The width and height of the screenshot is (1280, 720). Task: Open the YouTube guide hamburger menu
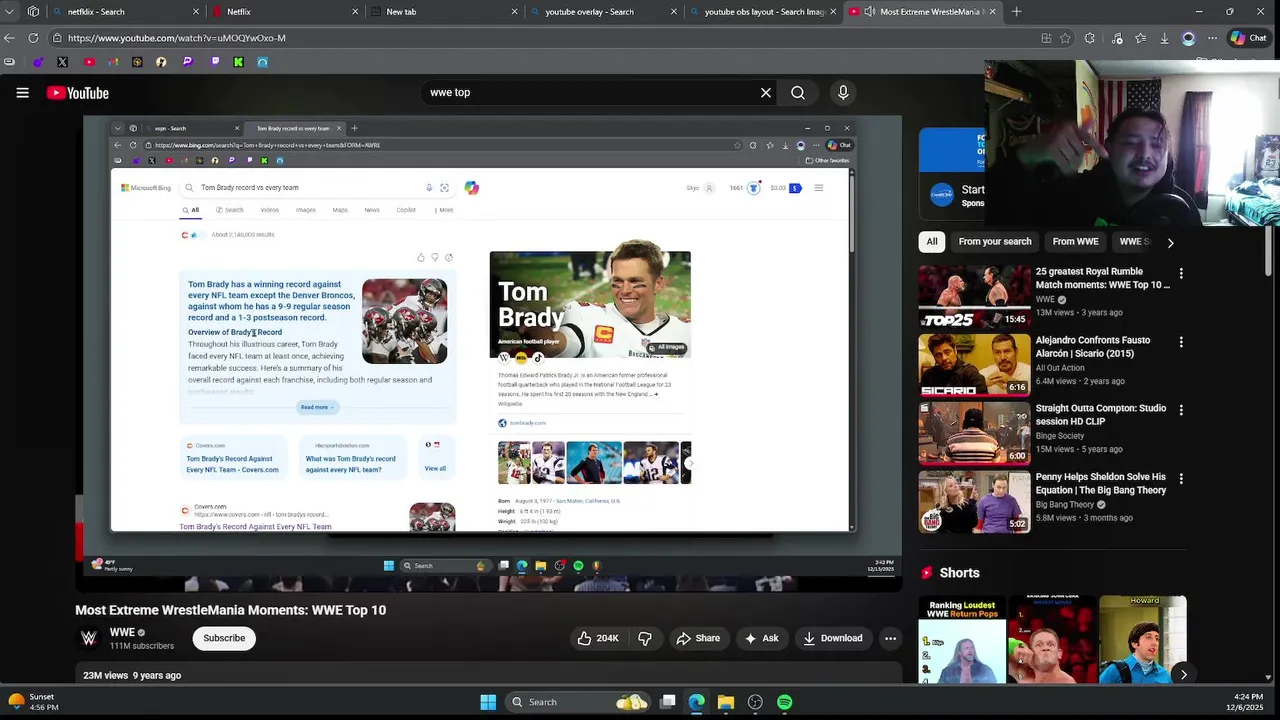pos(22,93)
